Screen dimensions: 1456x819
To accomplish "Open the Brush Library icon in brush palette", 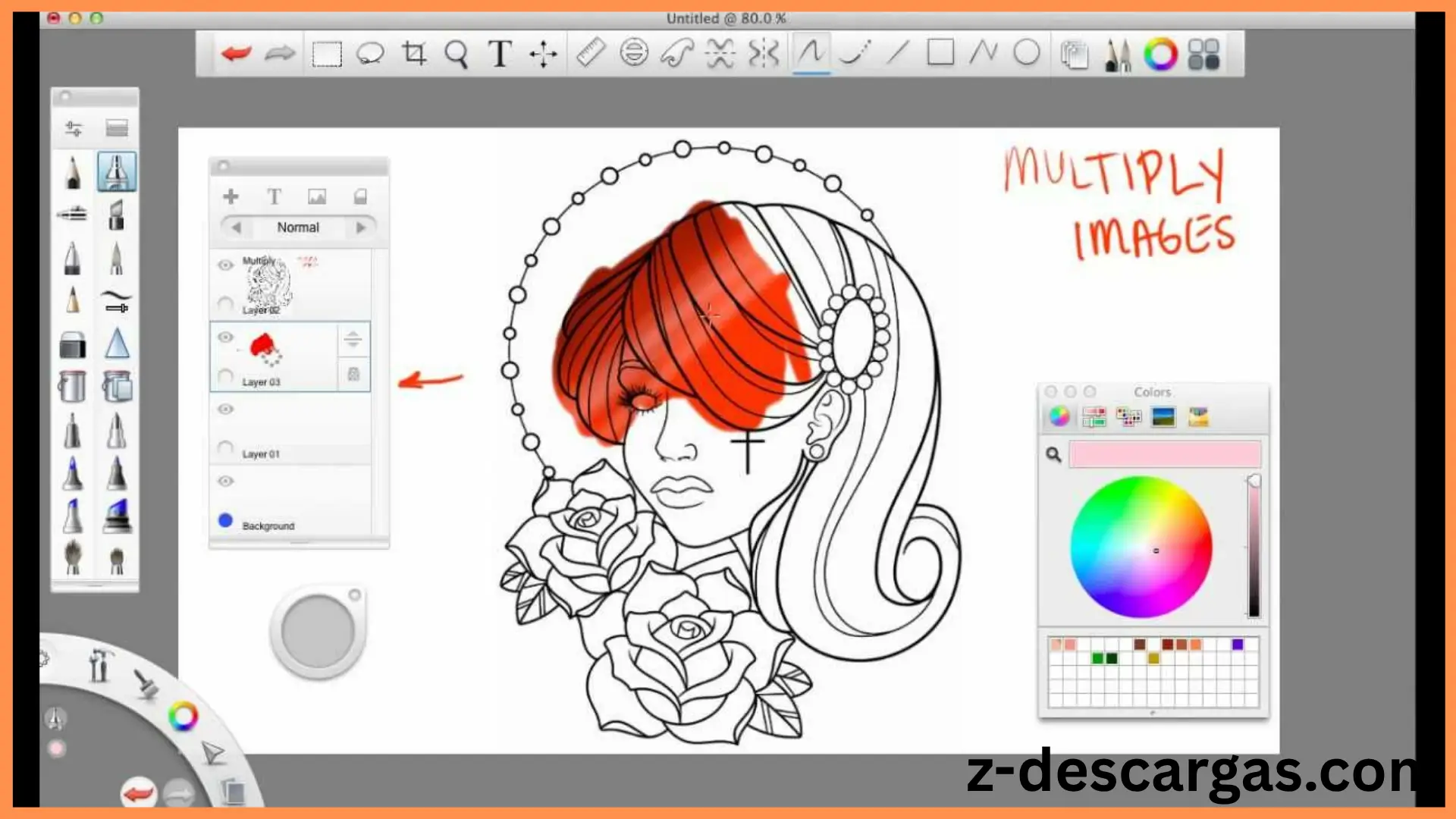I will 117,128.
